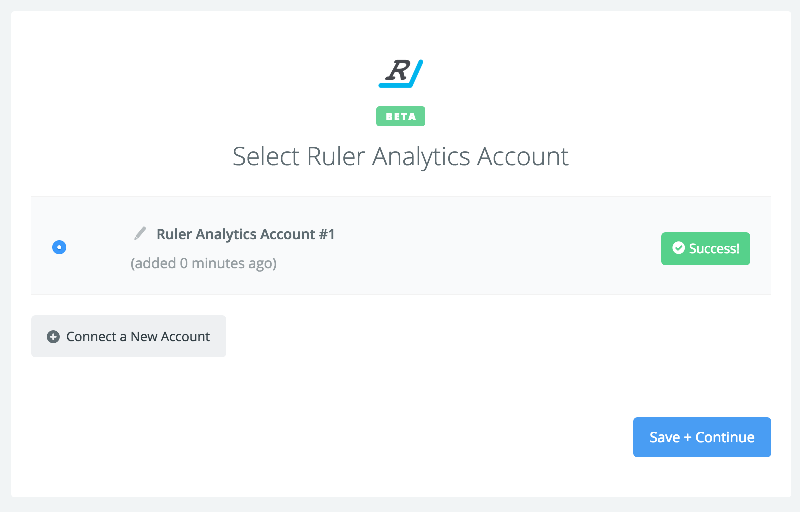The width and height of the screenshot is (800, 512).
Task: Click the word 'Continue' on the blue button
Action: 724,437
